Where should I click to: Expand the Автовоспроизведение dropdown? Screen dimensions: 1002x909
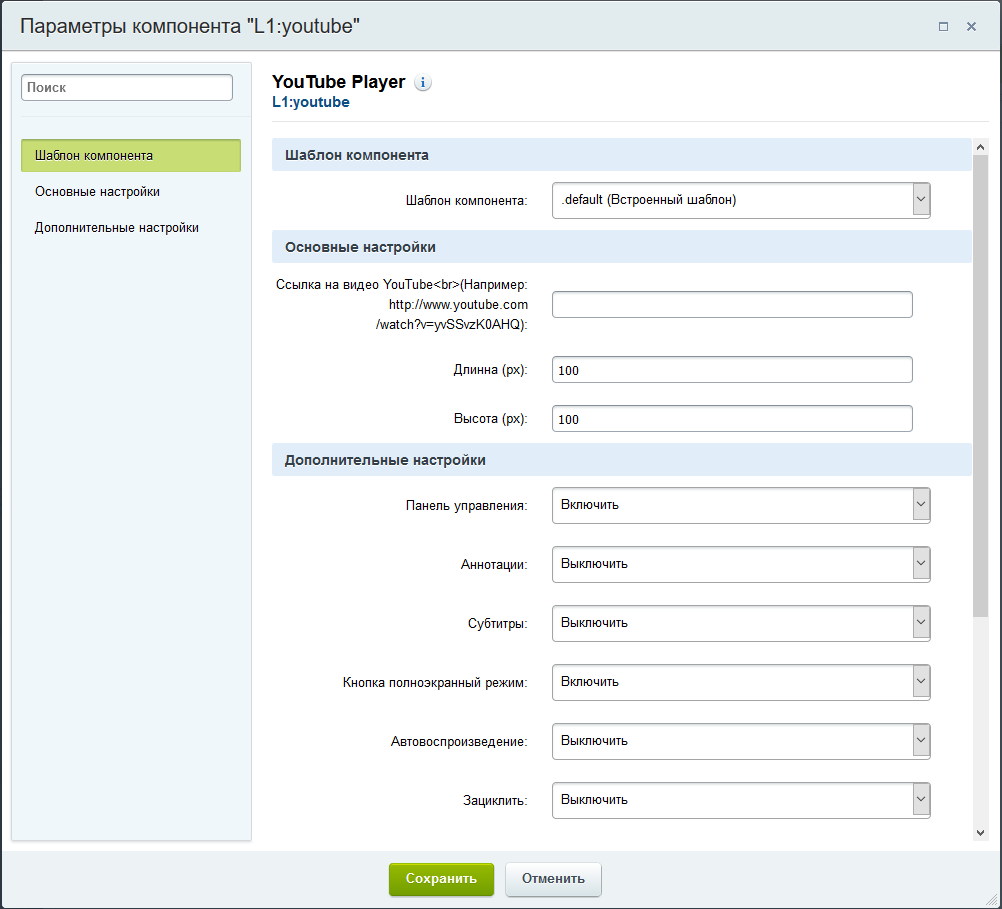pos(741,741)
